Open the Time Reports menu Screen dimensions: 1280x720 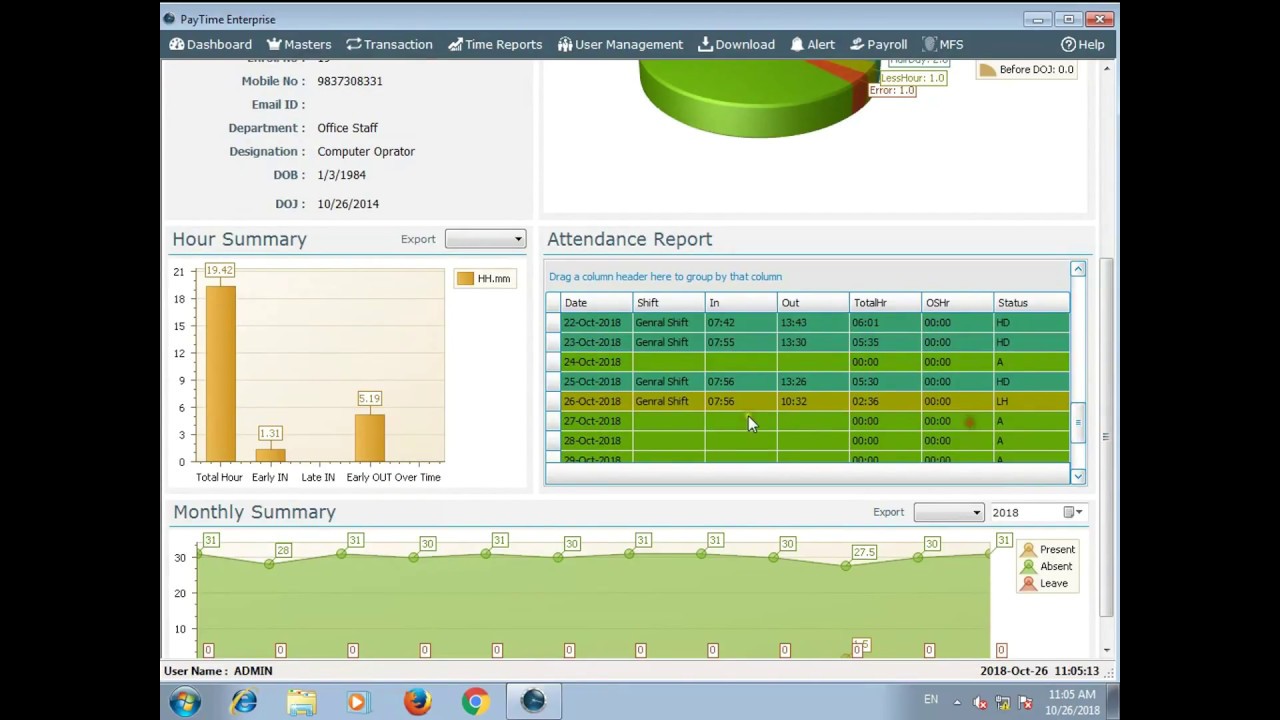[x=494, y=44]
